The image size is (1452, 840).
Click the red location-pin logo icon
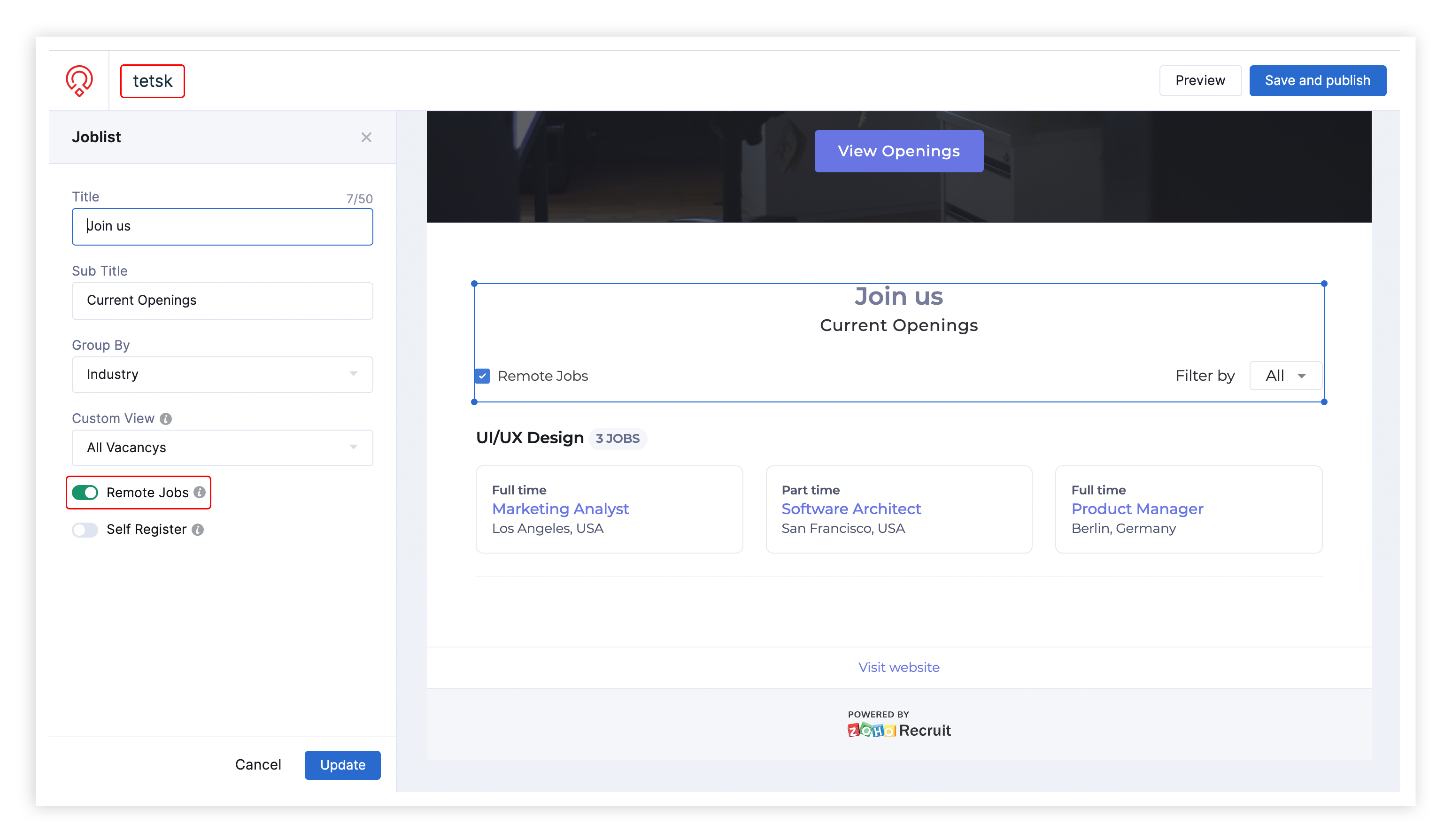(79, 81)
